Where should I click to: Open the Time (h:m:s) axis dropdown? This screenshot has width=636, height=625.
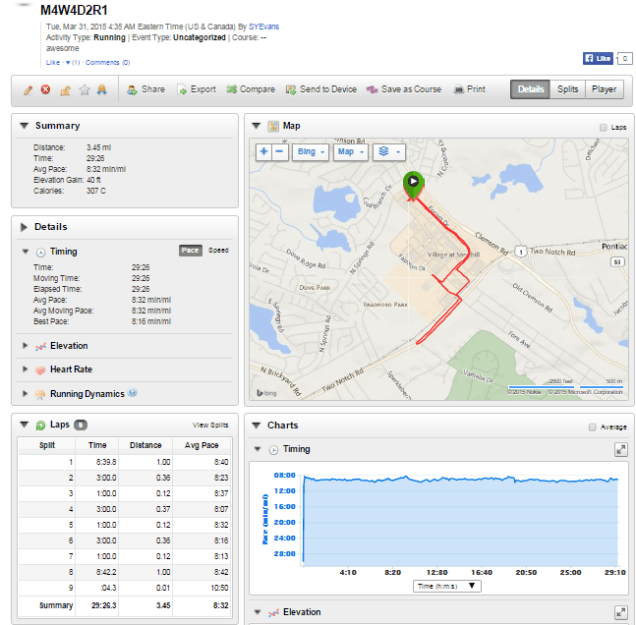click(x=447, y=586)
